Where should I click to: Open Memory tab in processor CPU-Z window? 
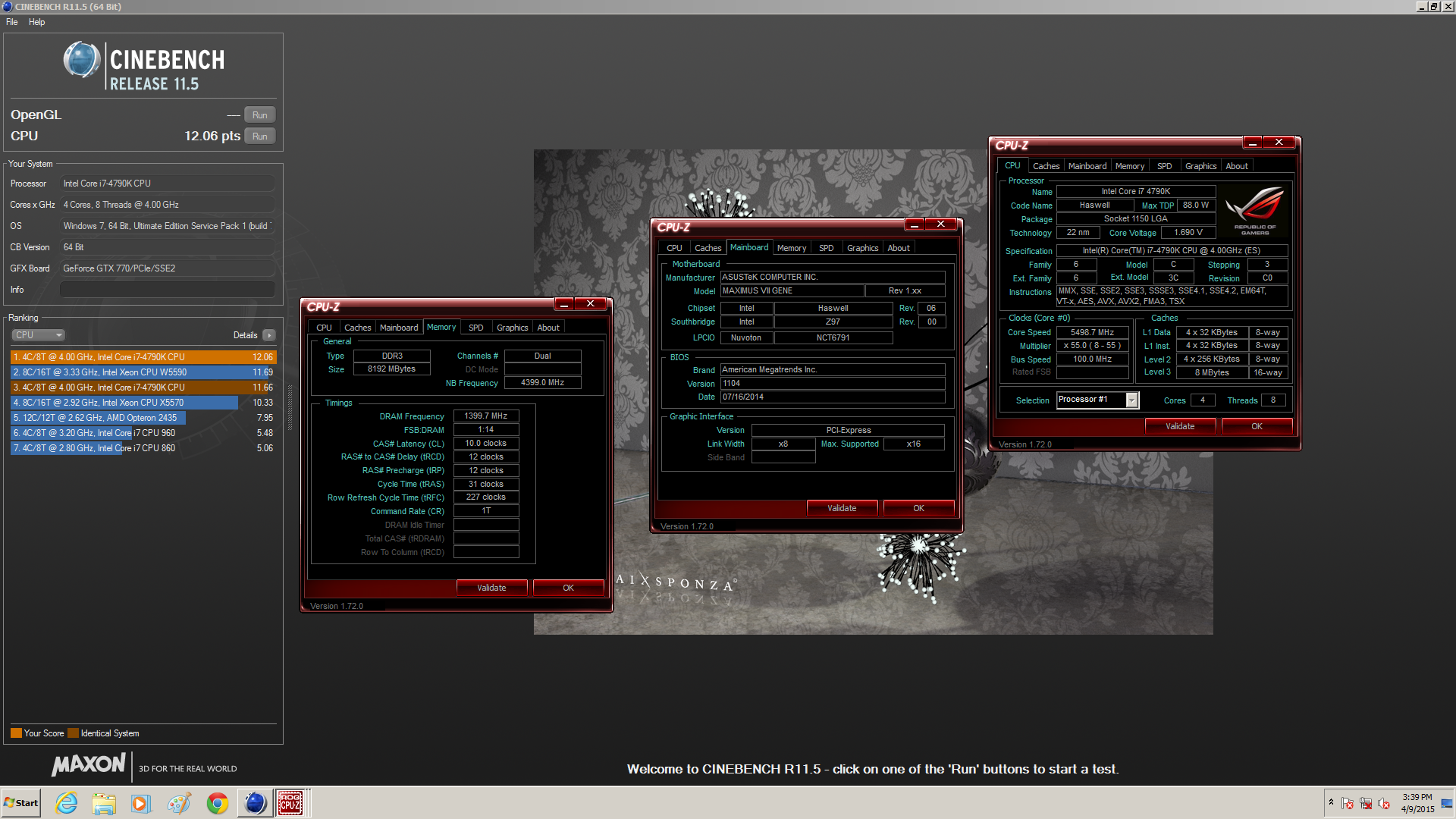pyautogui.click(x=1130, y=167)
